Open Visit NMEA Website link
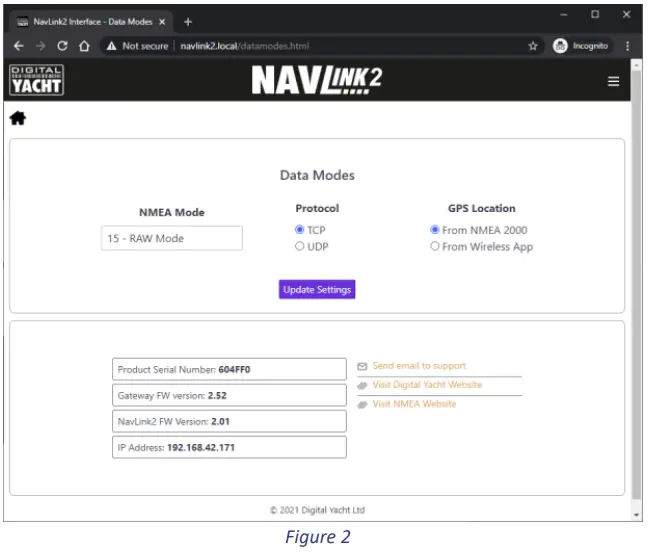Viewport: 648px width, 559px height. (x=415, y=404)
